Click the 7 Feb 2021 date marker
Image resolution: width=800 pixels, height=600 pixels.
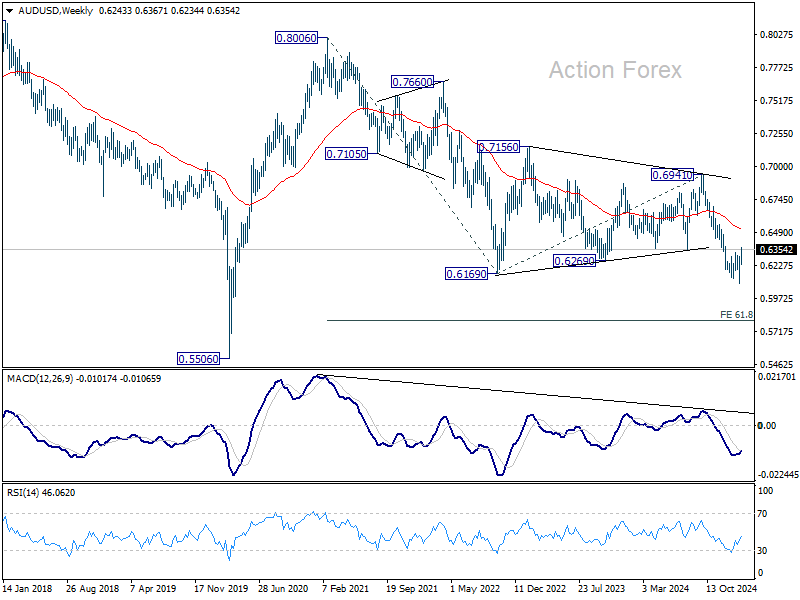pyautogui.click(x=345, y=589)
